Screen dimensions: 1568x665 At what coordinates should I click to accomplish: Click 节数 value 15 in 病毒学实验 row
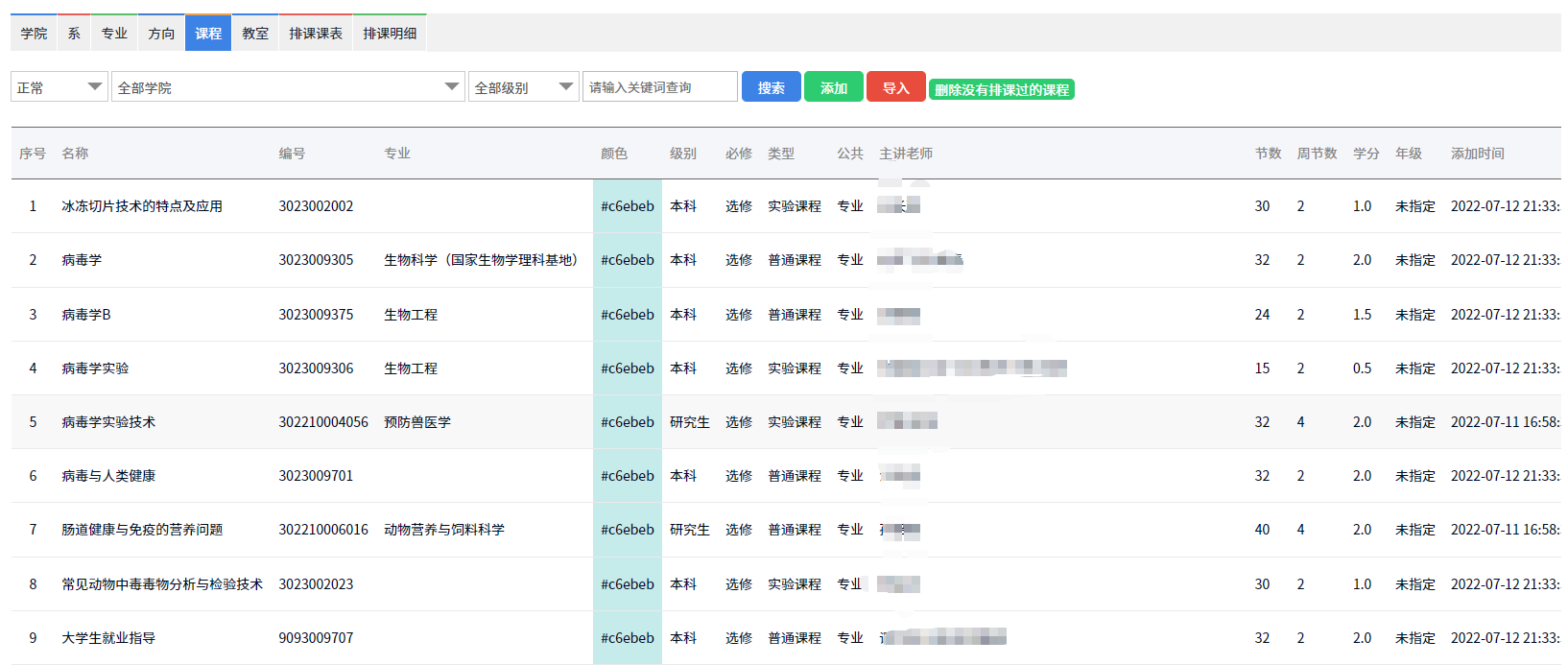(1262, 368)
